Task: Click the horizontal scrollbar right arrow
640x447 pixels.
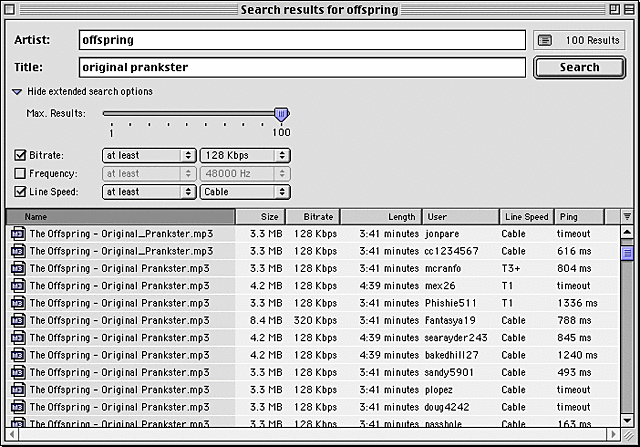Action: pos(613,434)
